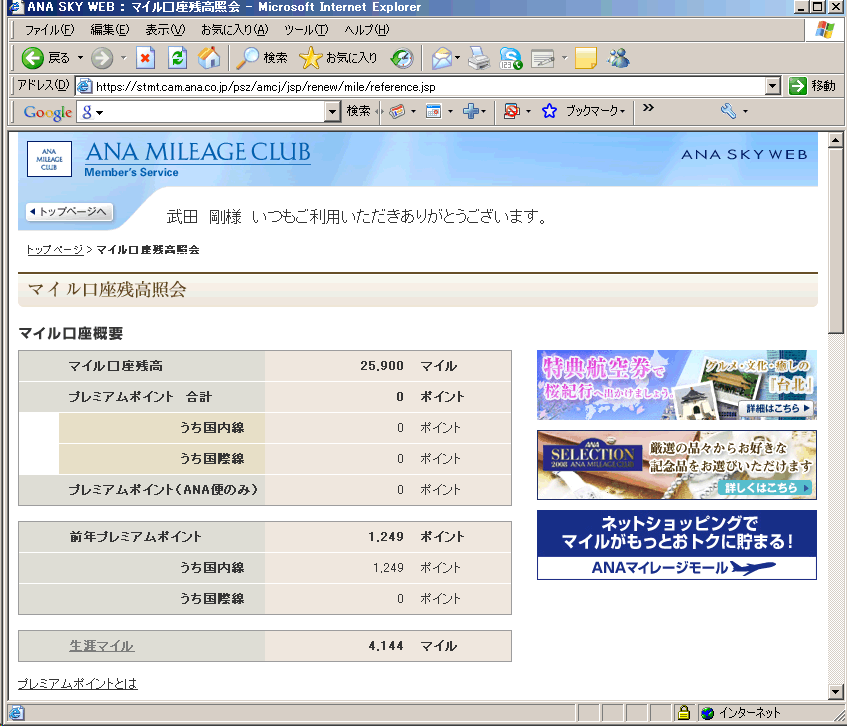Select the 4,144 lifetime miles value
The height and width of the screenshot is (726, 847).
point(386,646)
